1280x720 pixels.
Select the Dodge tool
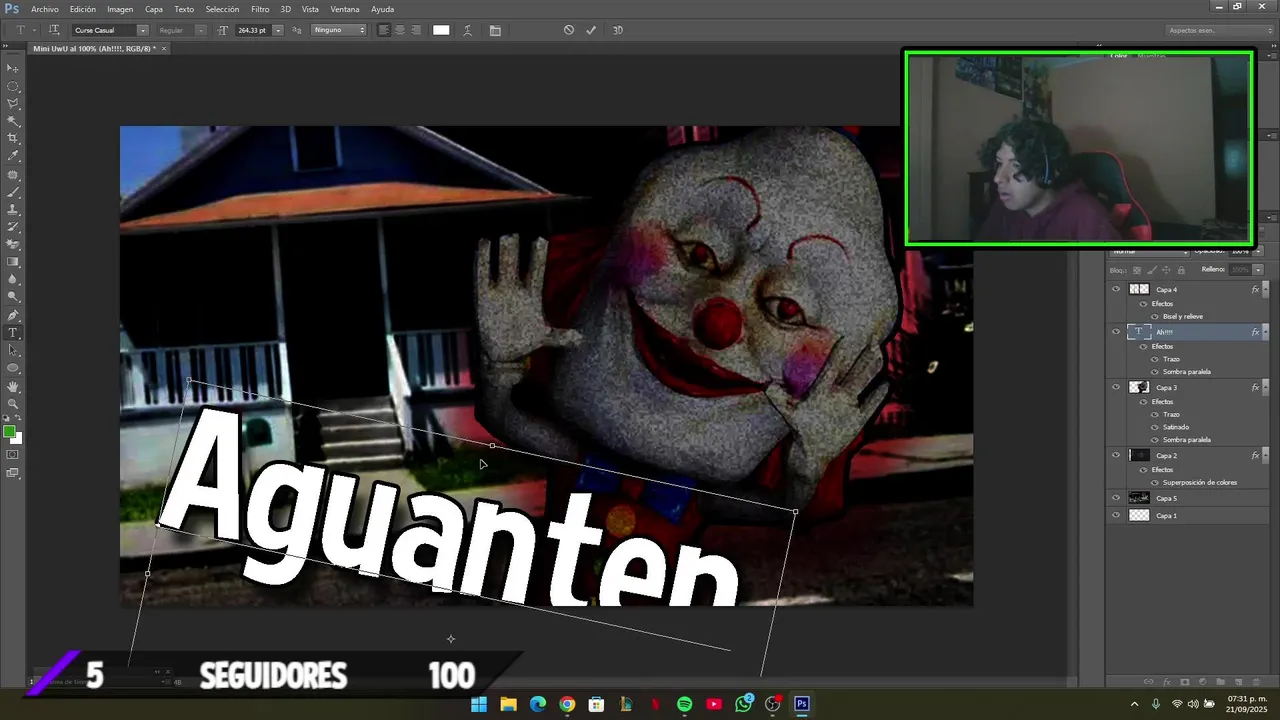pyautogui.click(x=13, y=297)
